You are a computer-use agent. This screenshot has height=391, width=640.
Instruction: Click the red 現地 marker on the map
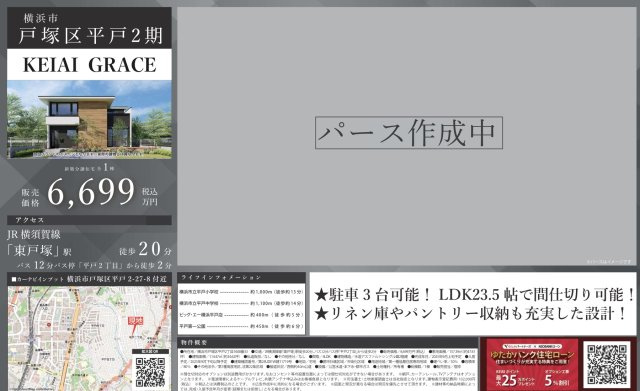tap(136, 320)
